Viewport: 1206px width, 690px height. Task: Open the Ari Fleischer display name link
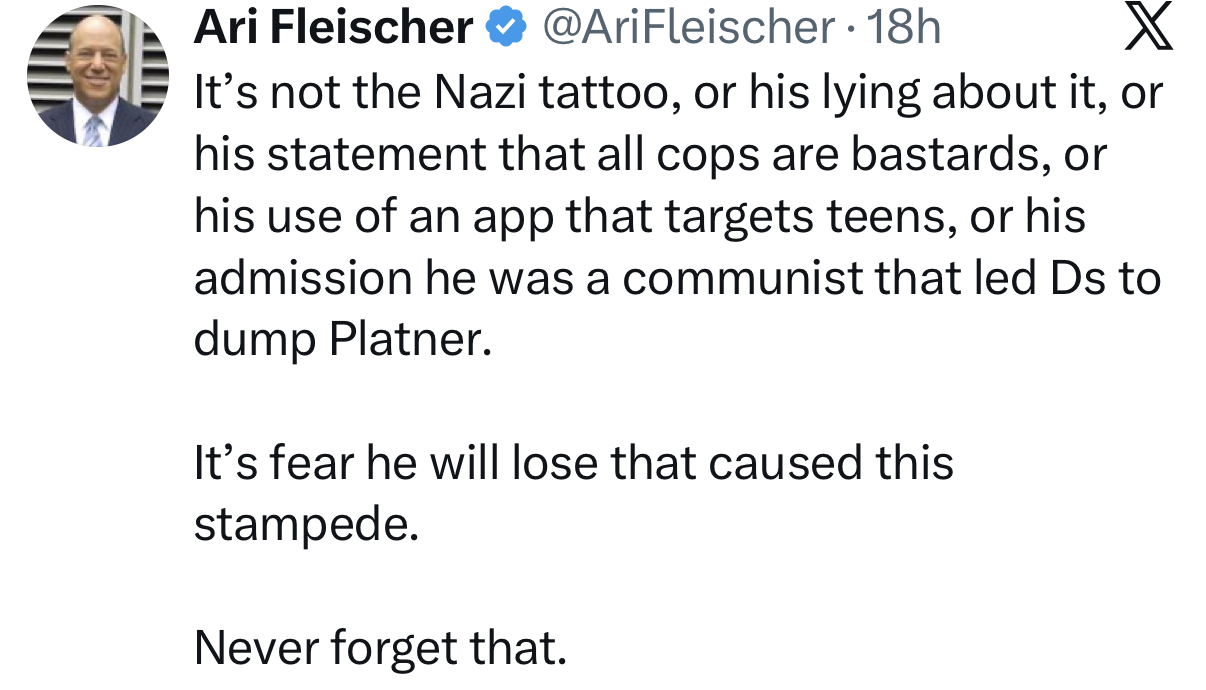click(334, 28)
